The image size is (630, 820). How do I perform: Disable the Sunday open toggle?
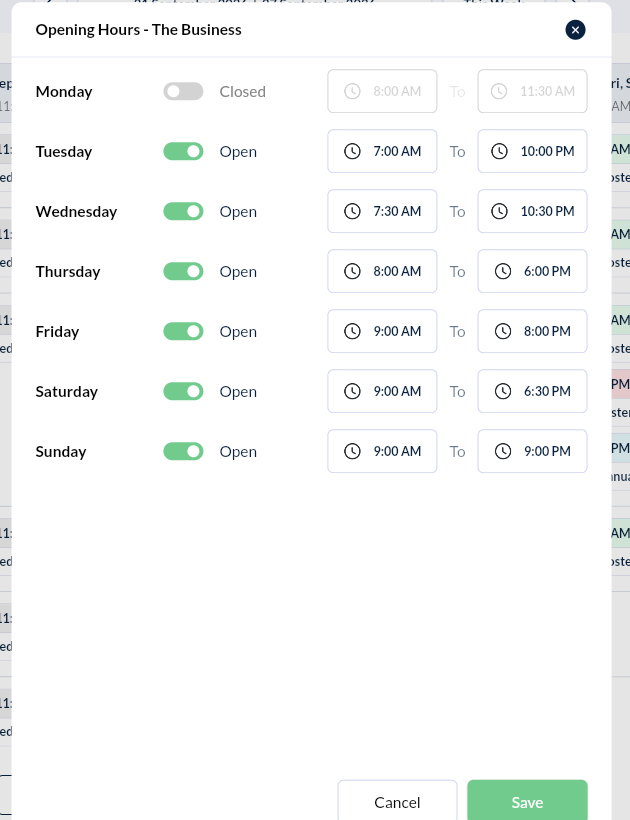click(x=183, y=451)
